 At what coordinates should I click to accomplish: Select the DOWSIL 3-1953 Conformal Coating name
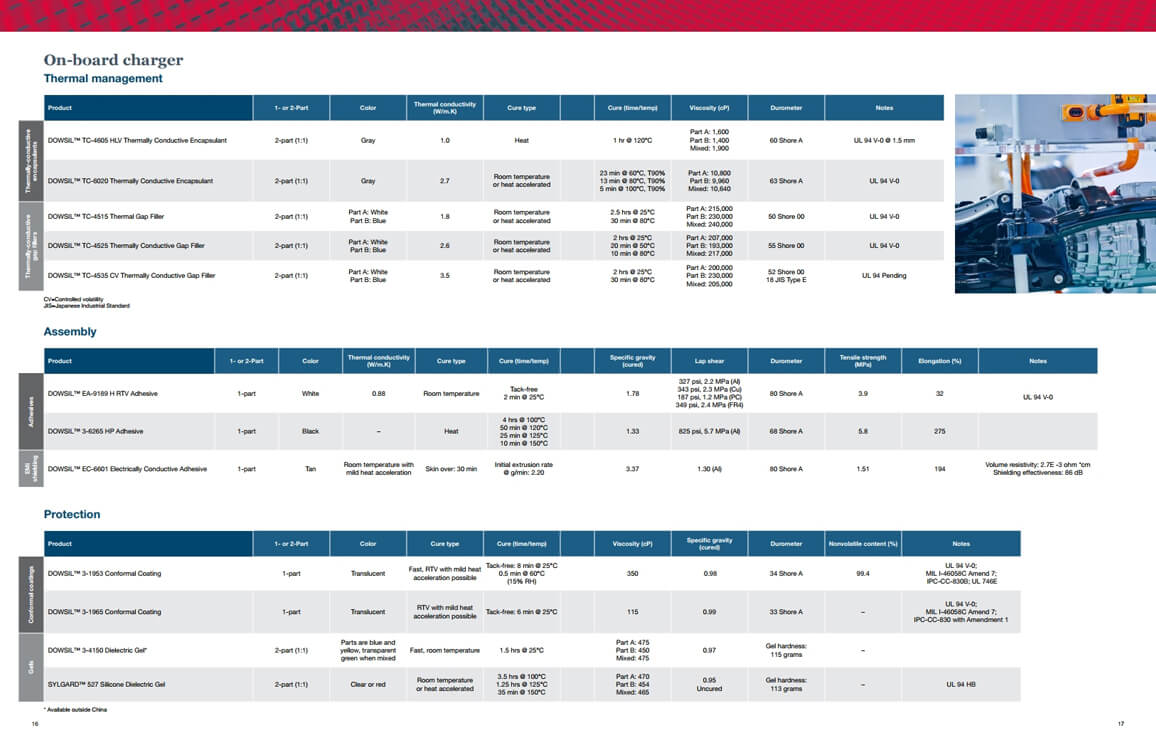click(x=104, y=573)
